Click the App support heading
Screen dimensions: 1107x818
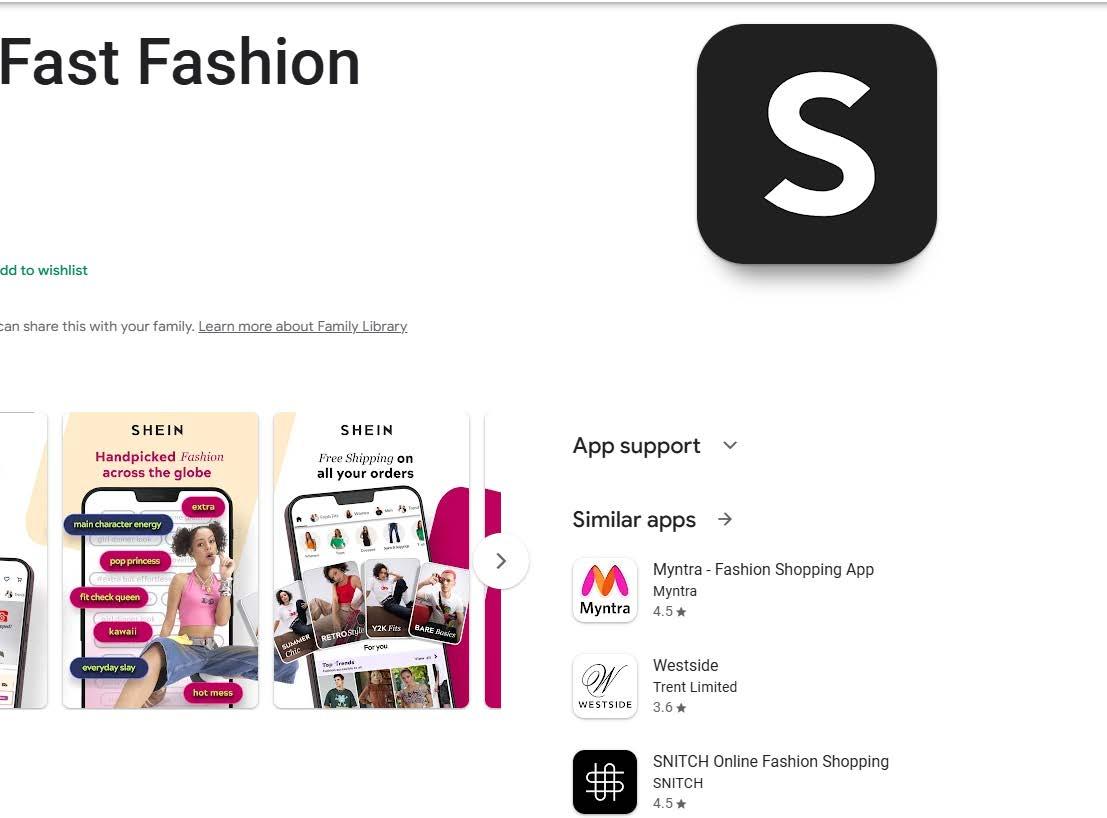pos(636,446)
